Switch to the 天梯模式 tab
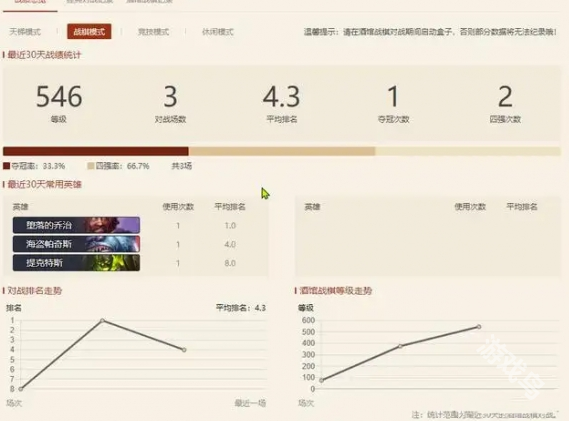 click(x=25, y=32)
